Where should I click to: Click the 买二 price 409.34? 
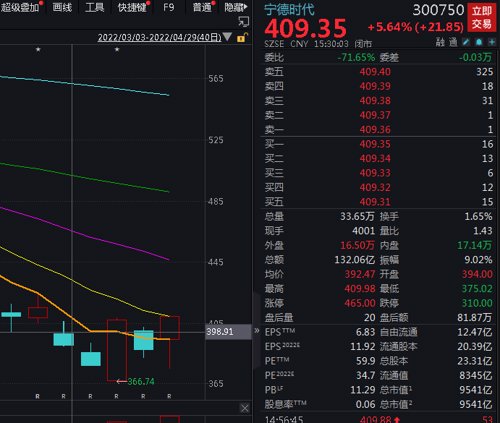[x=375, y=158]
